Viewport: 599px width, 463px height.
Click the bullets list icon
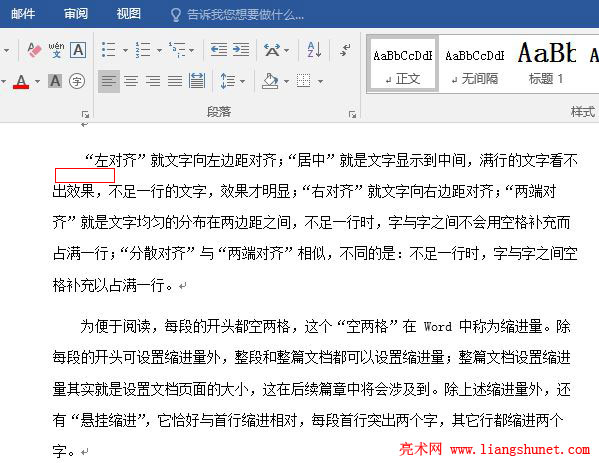tap(108, 50)
